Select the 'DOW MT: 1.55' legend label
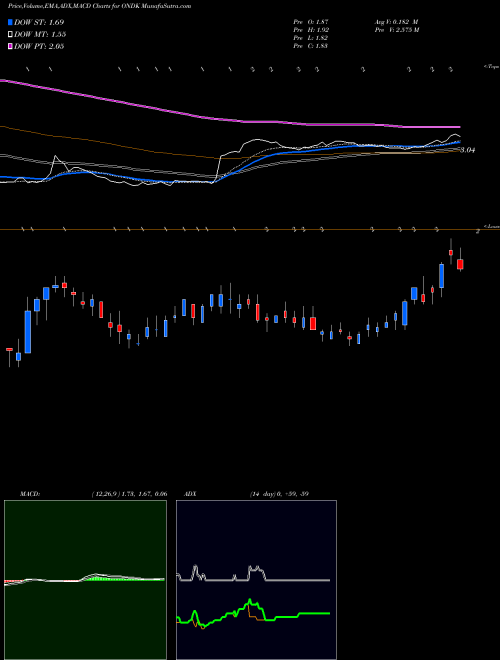Screen dimensions: 500x660 pyautogui.click(x=40, y=34)
